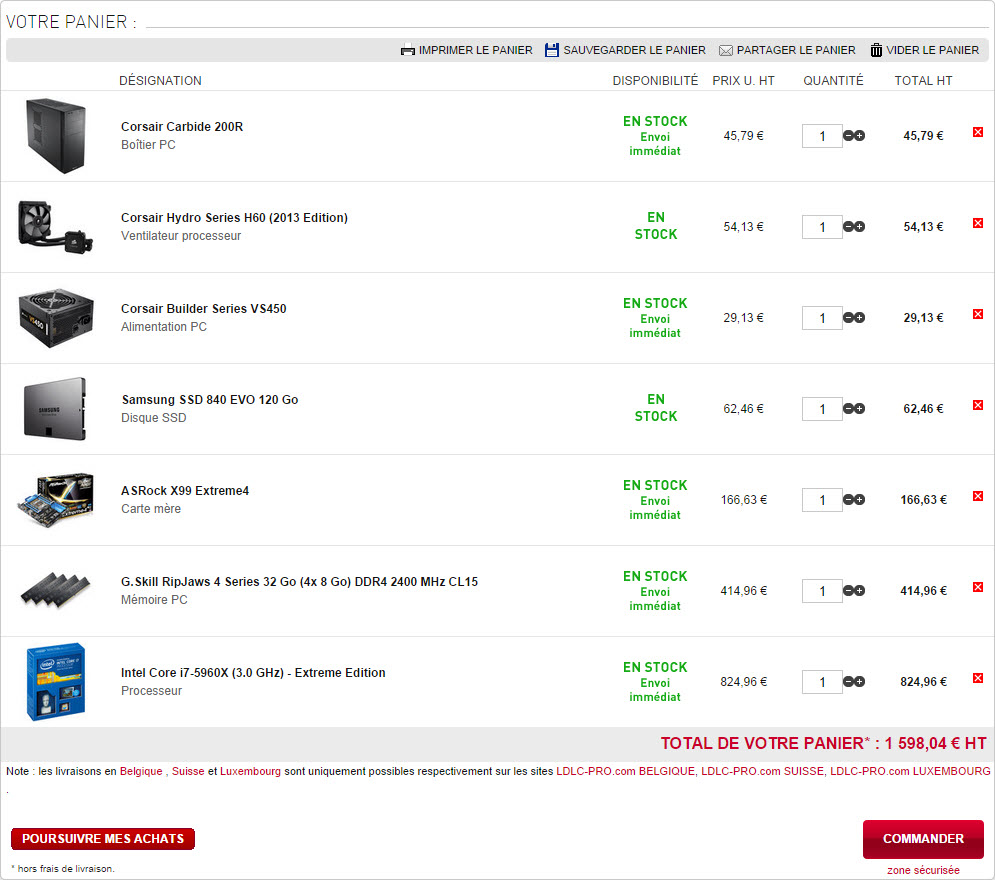This screenshot has width=995, height=880.
Task: Open the Corsair VS450 power supply thumbnail
Action: click(56, 318)
